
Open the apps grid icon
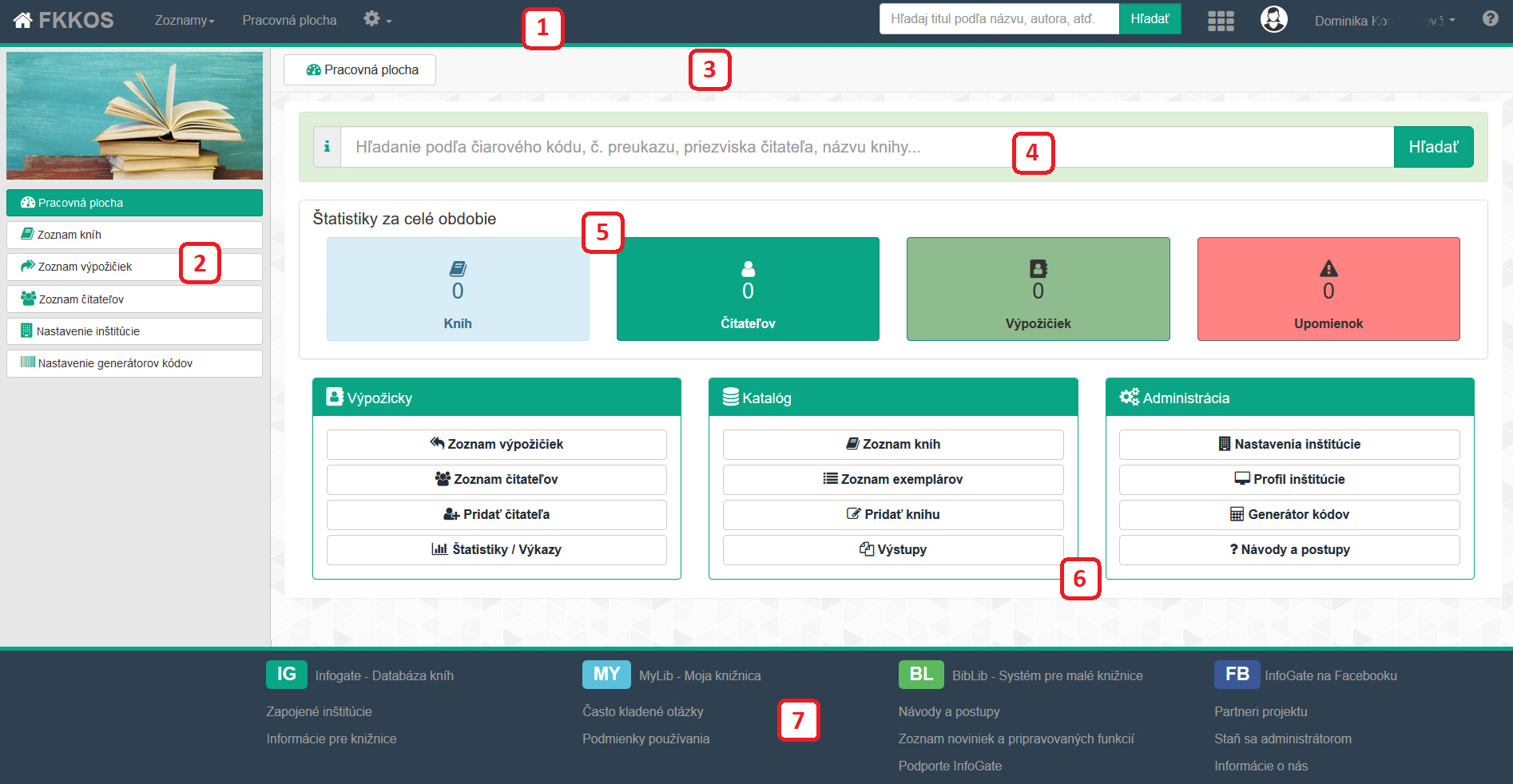[1220, 21]
